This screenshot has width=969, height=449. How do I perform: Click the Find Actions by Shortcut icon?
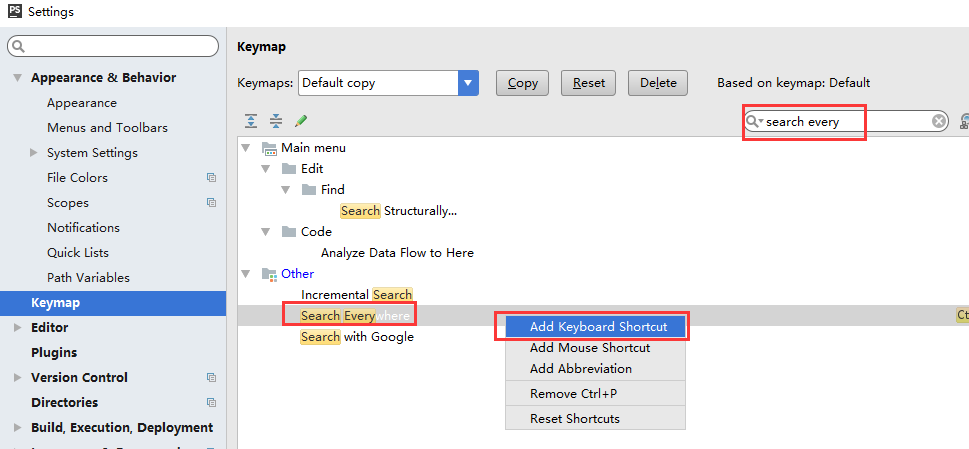[x=964, y=121]
